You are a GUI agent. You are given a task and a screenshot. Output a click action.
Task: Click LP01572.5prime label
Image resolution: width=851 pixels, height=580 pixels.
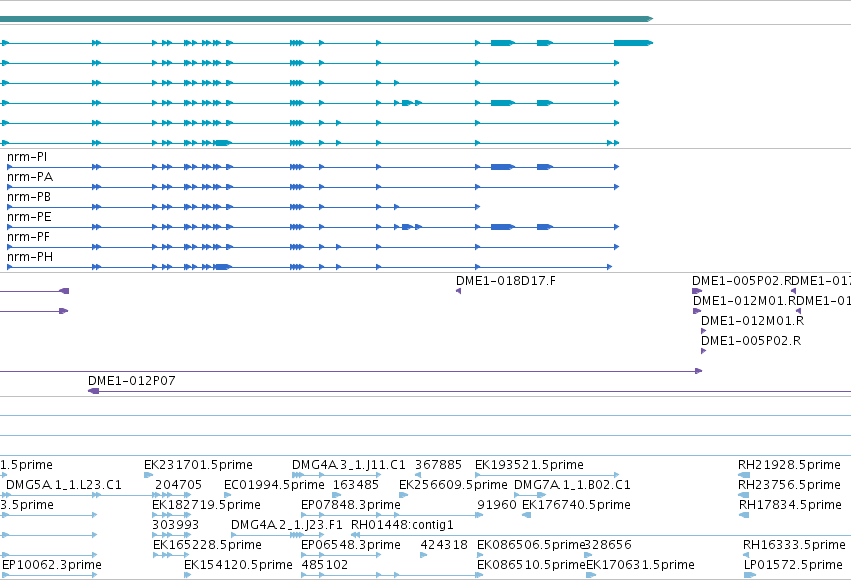click(793, 565)
